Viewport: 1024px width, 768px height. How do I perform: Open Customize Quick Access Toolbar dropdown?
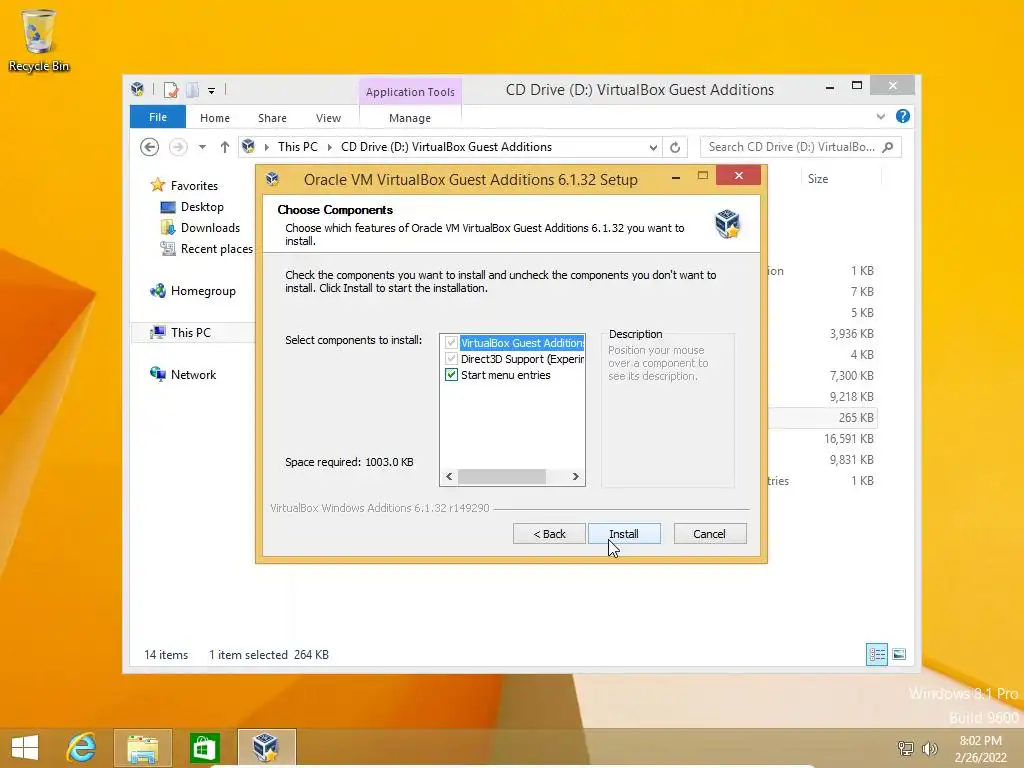[x=212, y=91]
